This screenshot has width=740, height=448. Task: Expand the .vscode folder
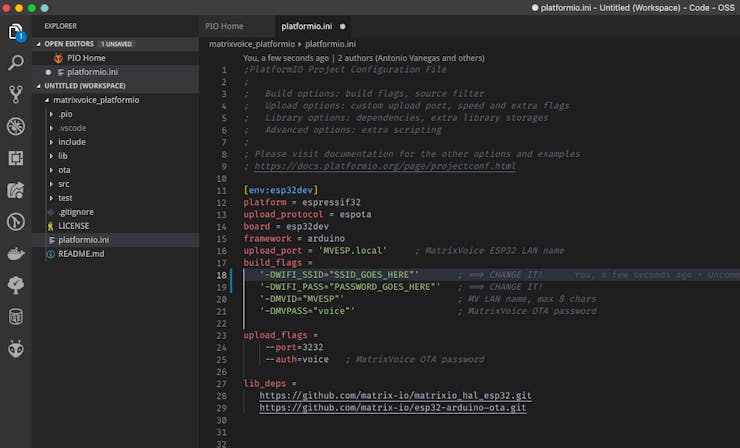pos(51,128)
